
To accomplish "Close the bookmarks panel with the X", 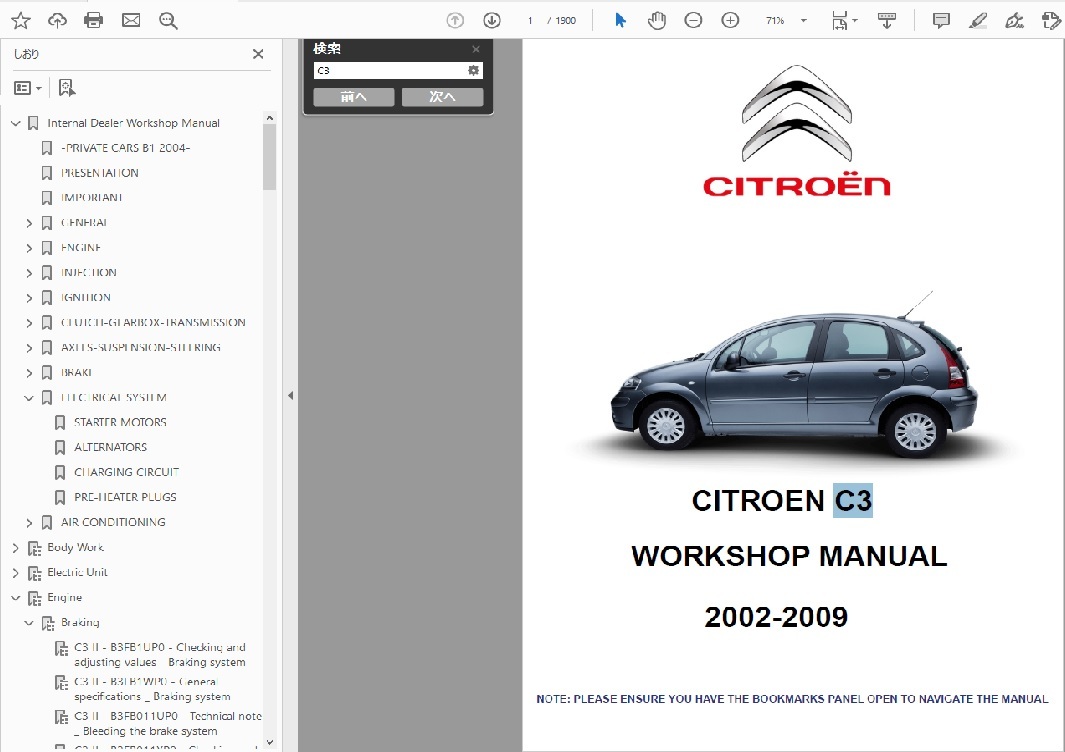I will 258,54.
